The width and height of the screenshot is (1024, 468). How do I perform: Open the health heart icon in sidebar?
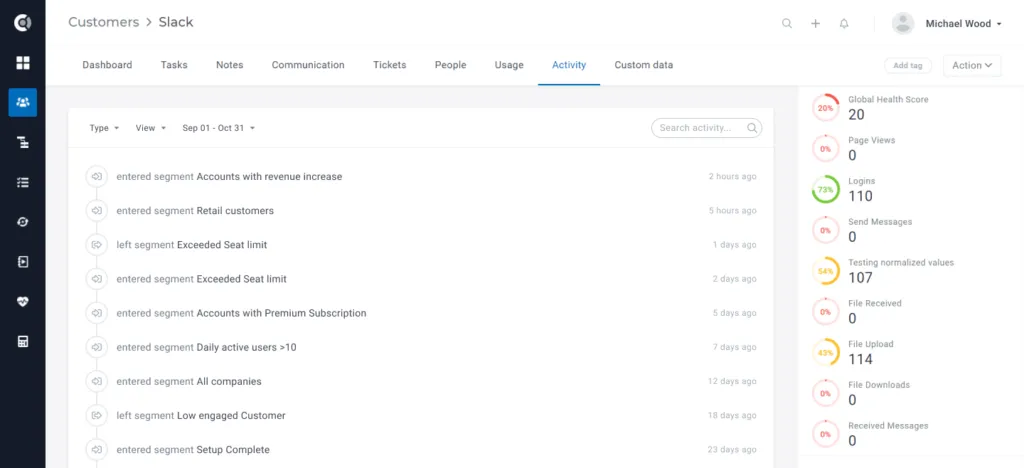(23, 302)
